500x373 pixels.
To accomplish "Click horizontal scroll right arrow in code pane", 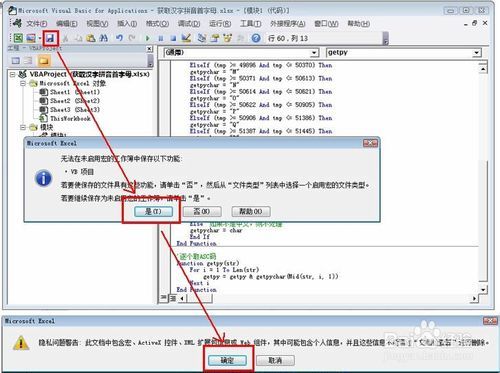I will [474, 298].
